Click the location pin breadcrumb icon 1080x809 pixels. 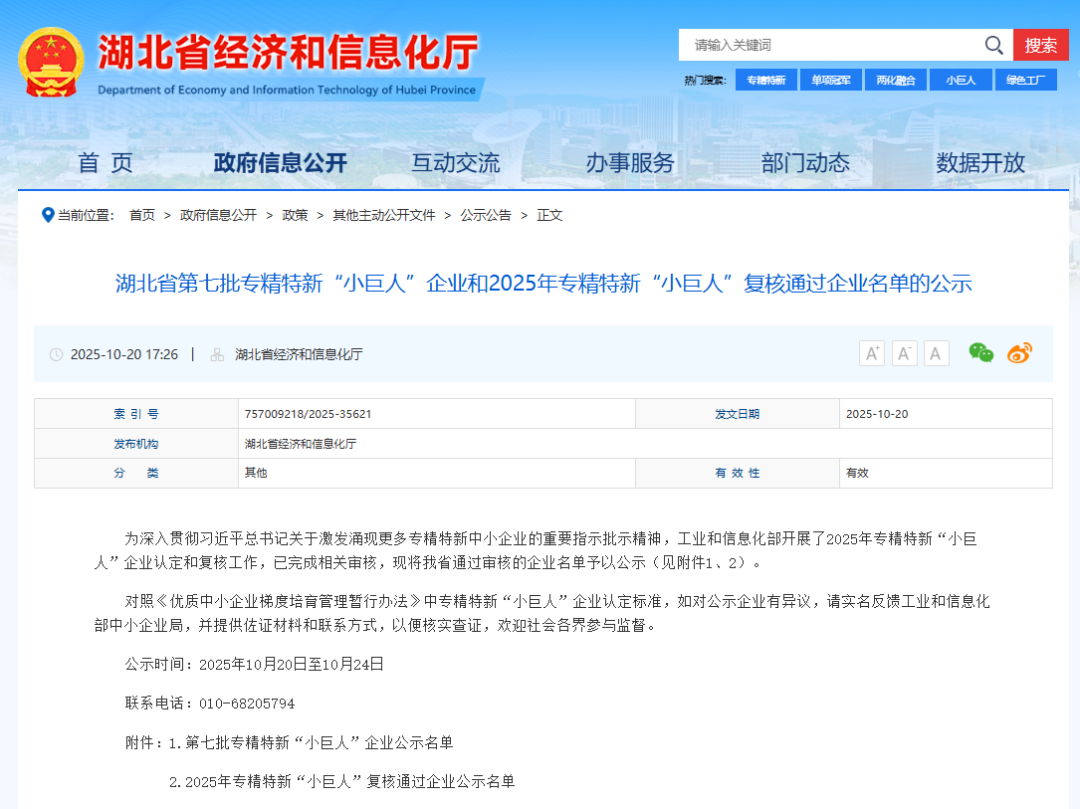[47, 214]
